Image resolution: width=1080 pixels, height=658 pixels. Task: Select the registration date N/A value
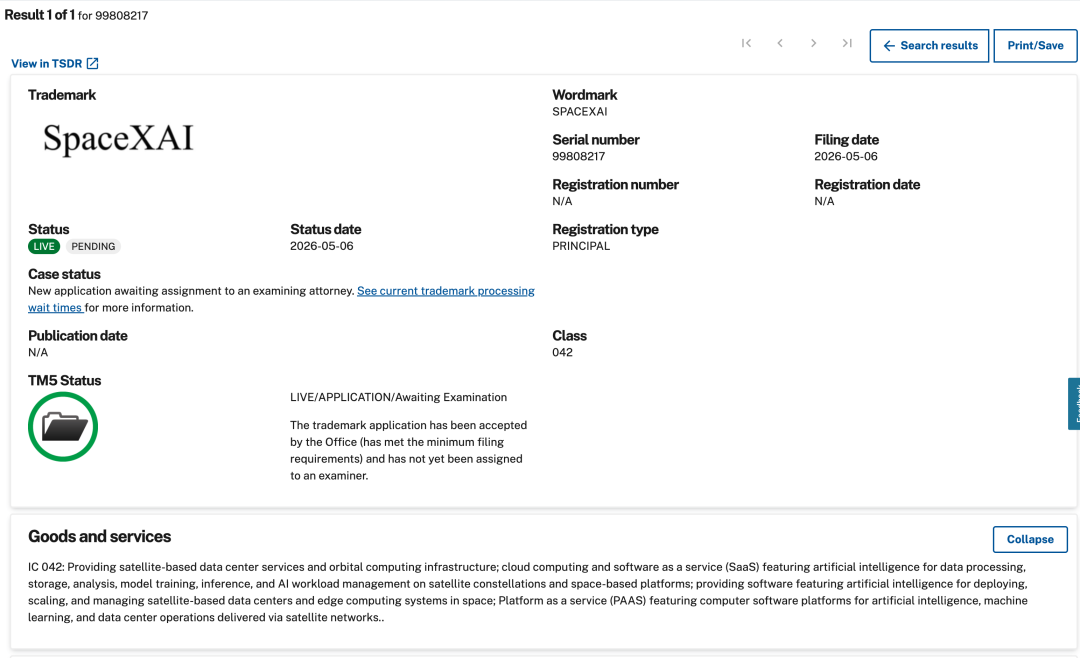[824, 201]
